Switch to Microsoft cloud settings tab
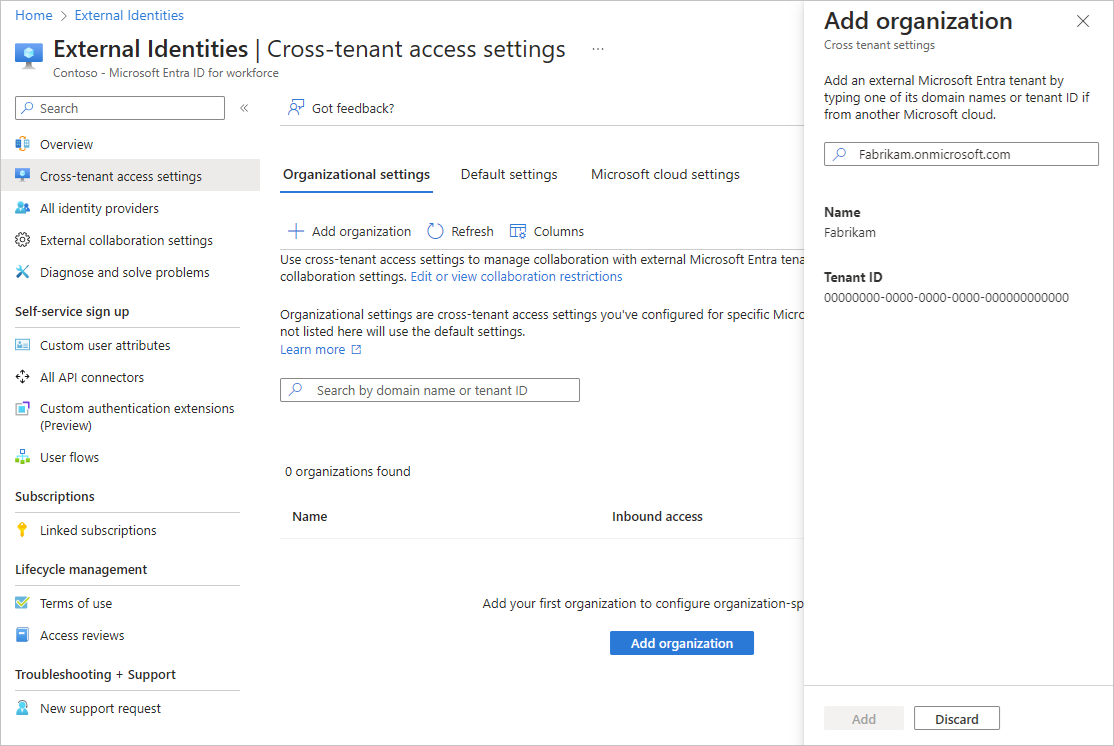This screenshot has width=1114, height=746. [665, 174]
